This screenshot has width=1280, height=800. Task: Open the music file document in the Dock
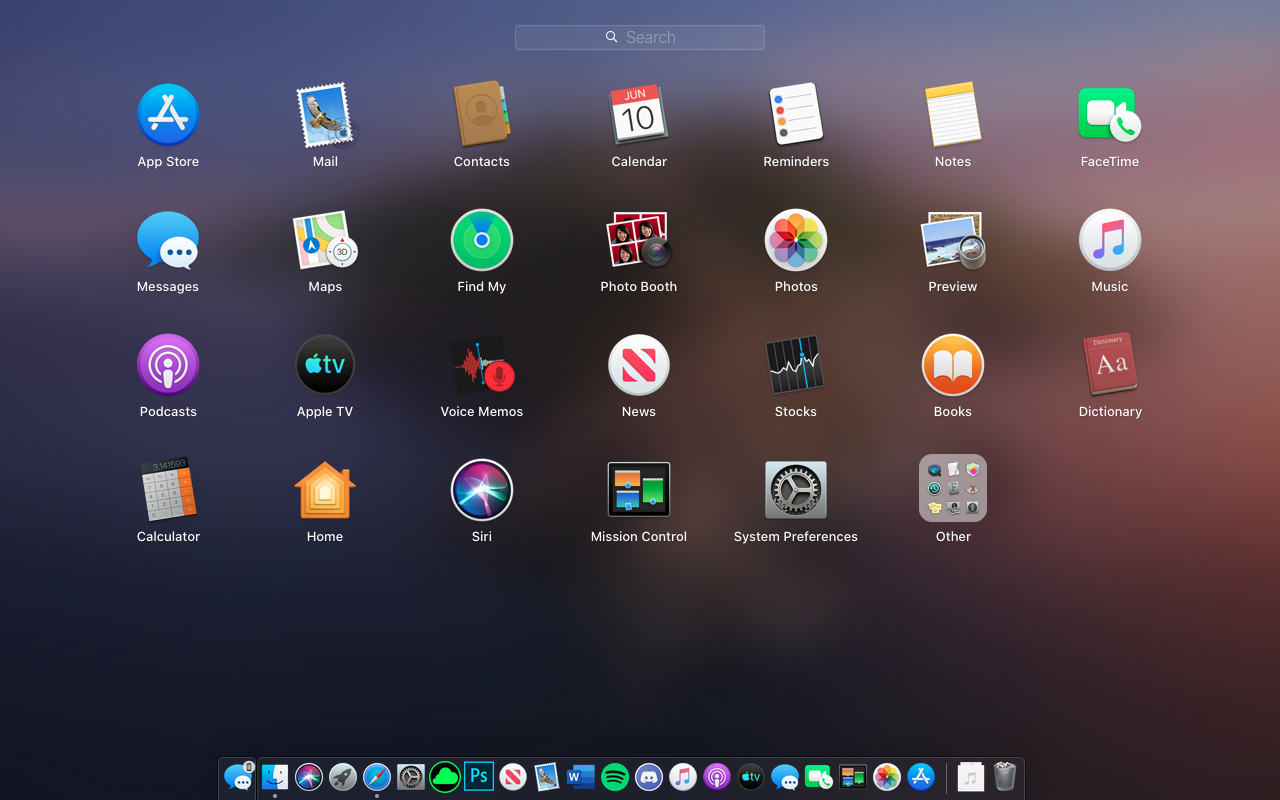(971, 776)
